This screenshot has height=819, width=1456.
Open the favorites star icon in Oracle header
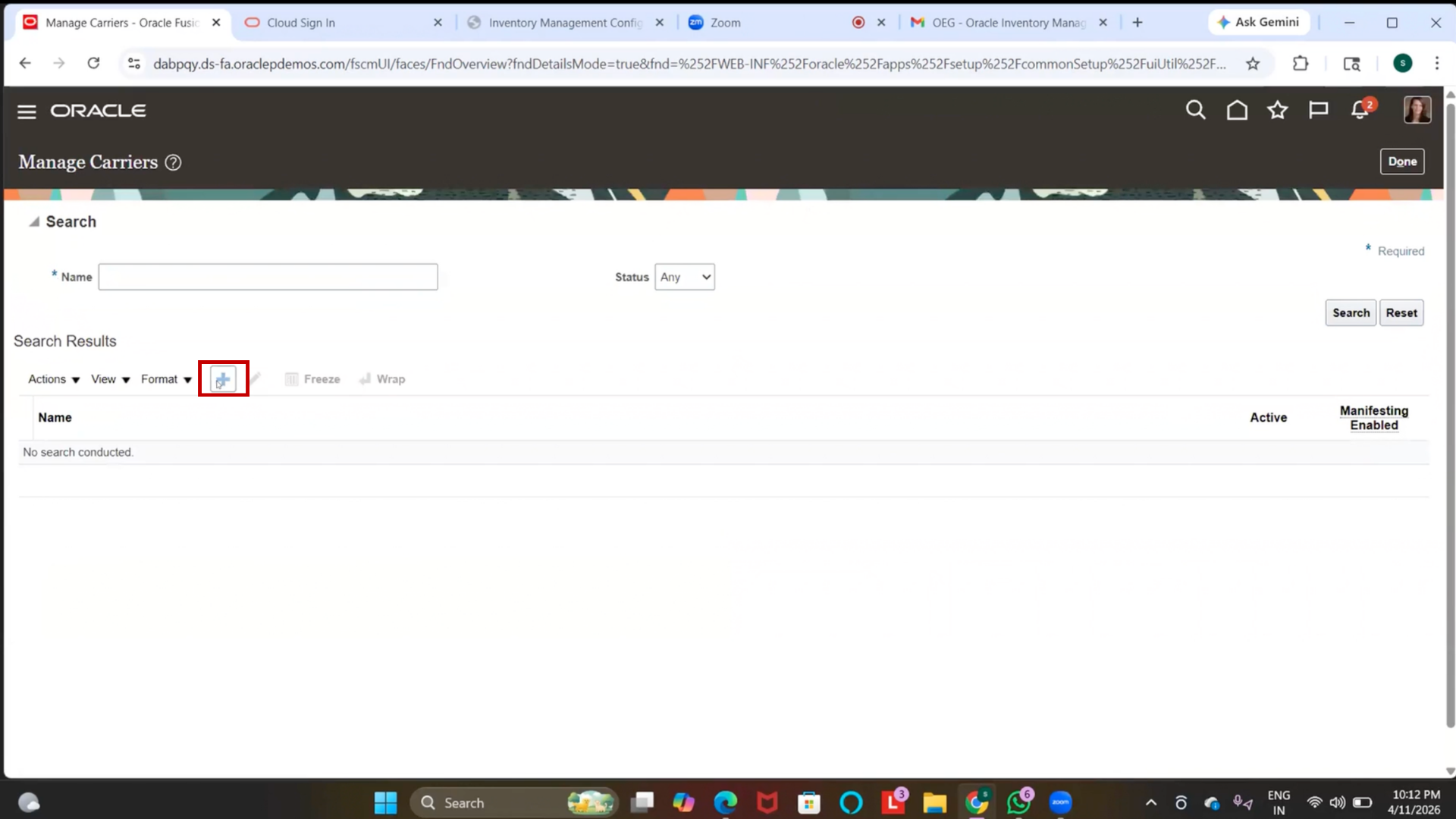1278,111
